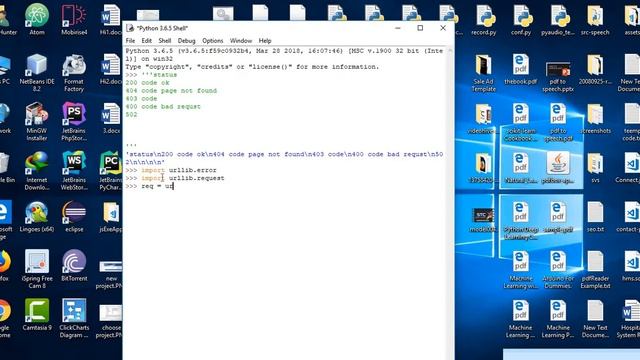The image size is (640, 360).
Task: Click the Camtasia 9 desktop icon
Action: point(37,314)
